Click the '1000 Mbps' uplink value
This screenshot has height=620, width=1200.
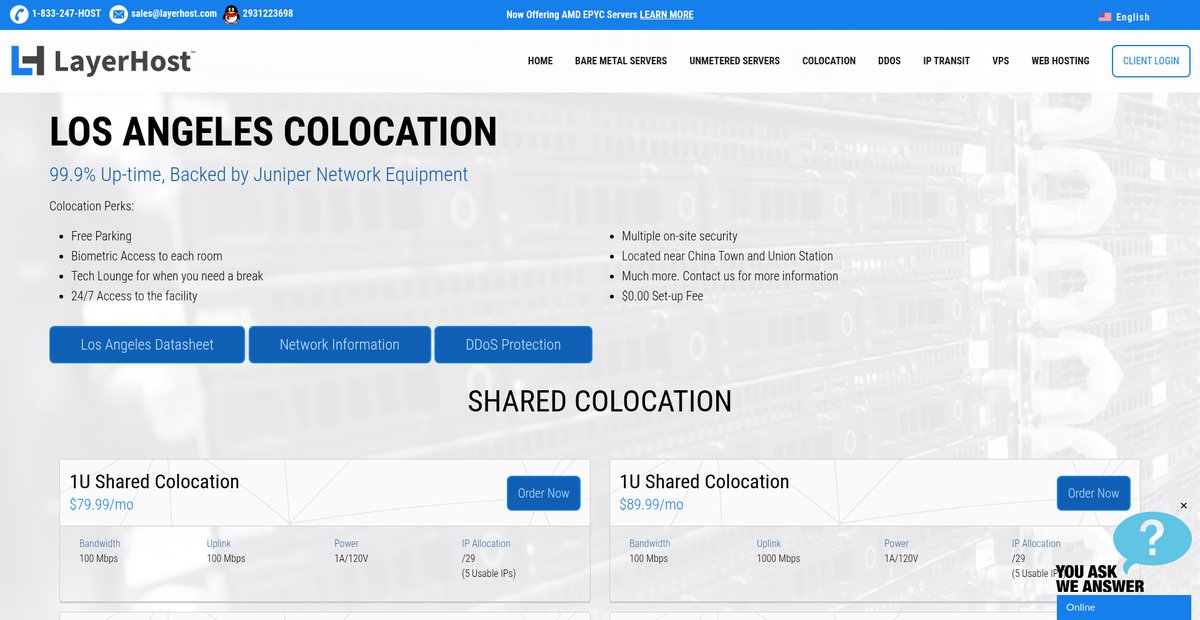click(x=778, y=558)
